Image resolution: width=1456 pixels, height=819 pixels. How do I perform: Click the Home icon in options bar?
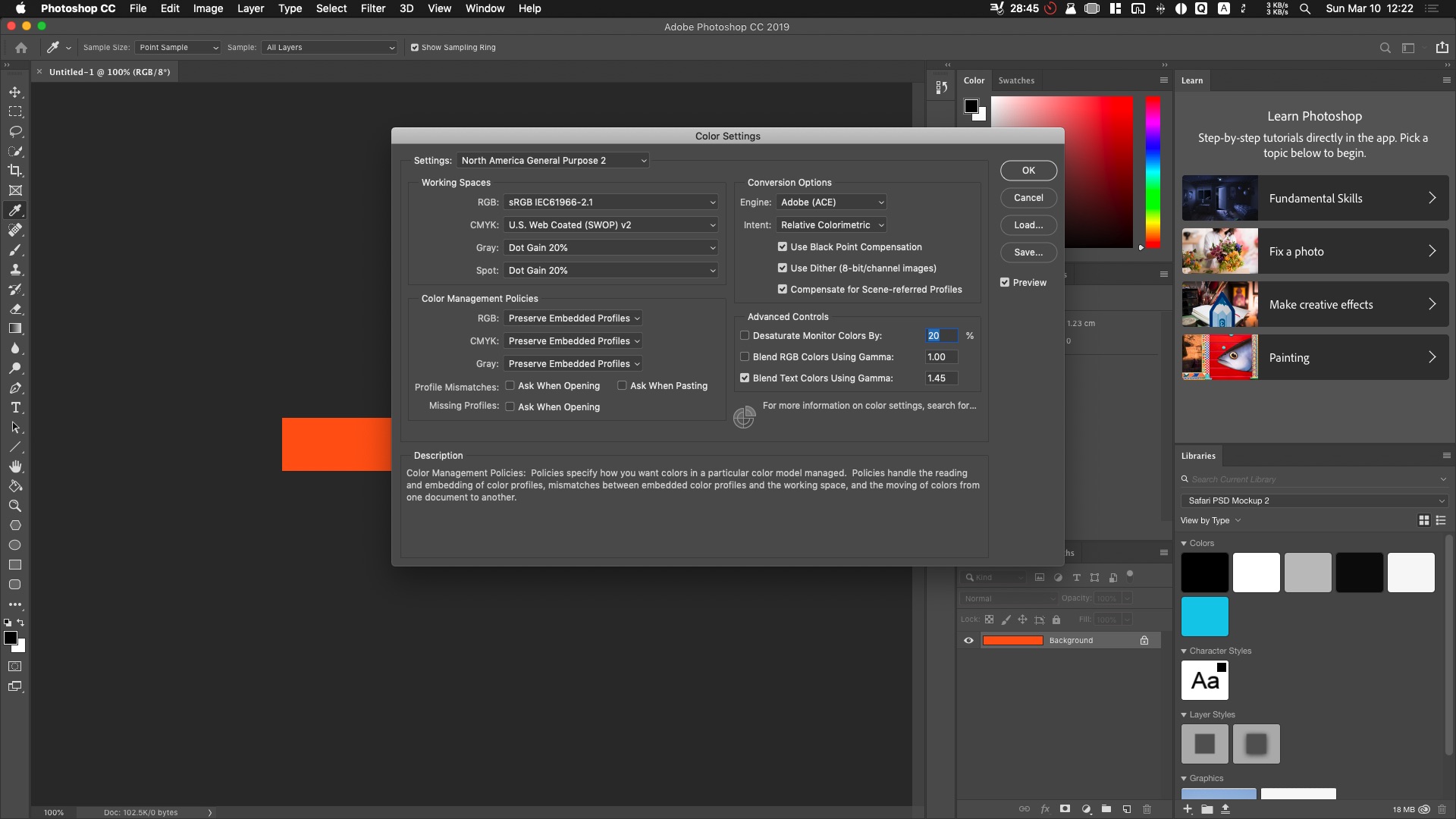pos(21,47)
